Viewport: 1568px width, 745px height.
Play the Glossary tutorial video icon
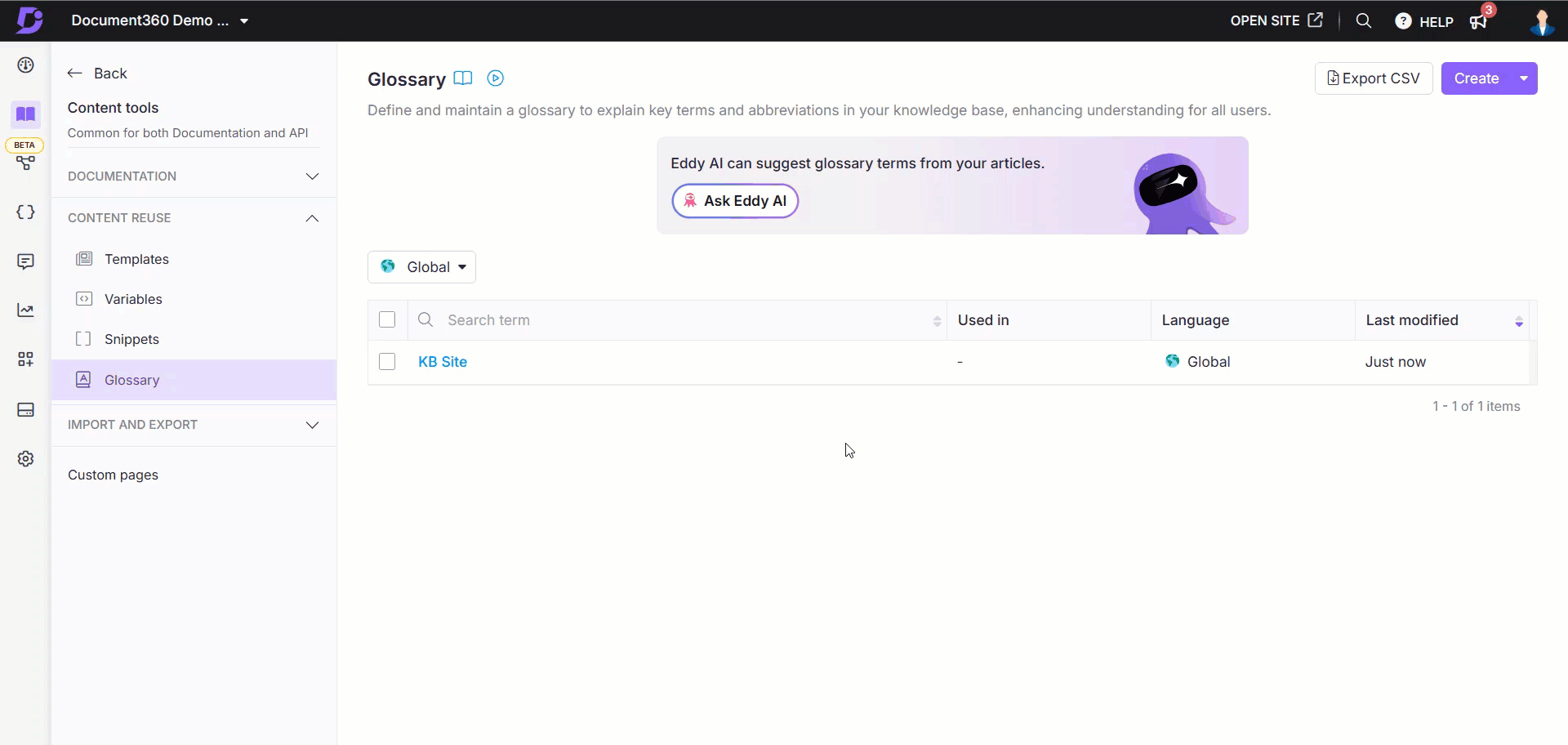496,78
